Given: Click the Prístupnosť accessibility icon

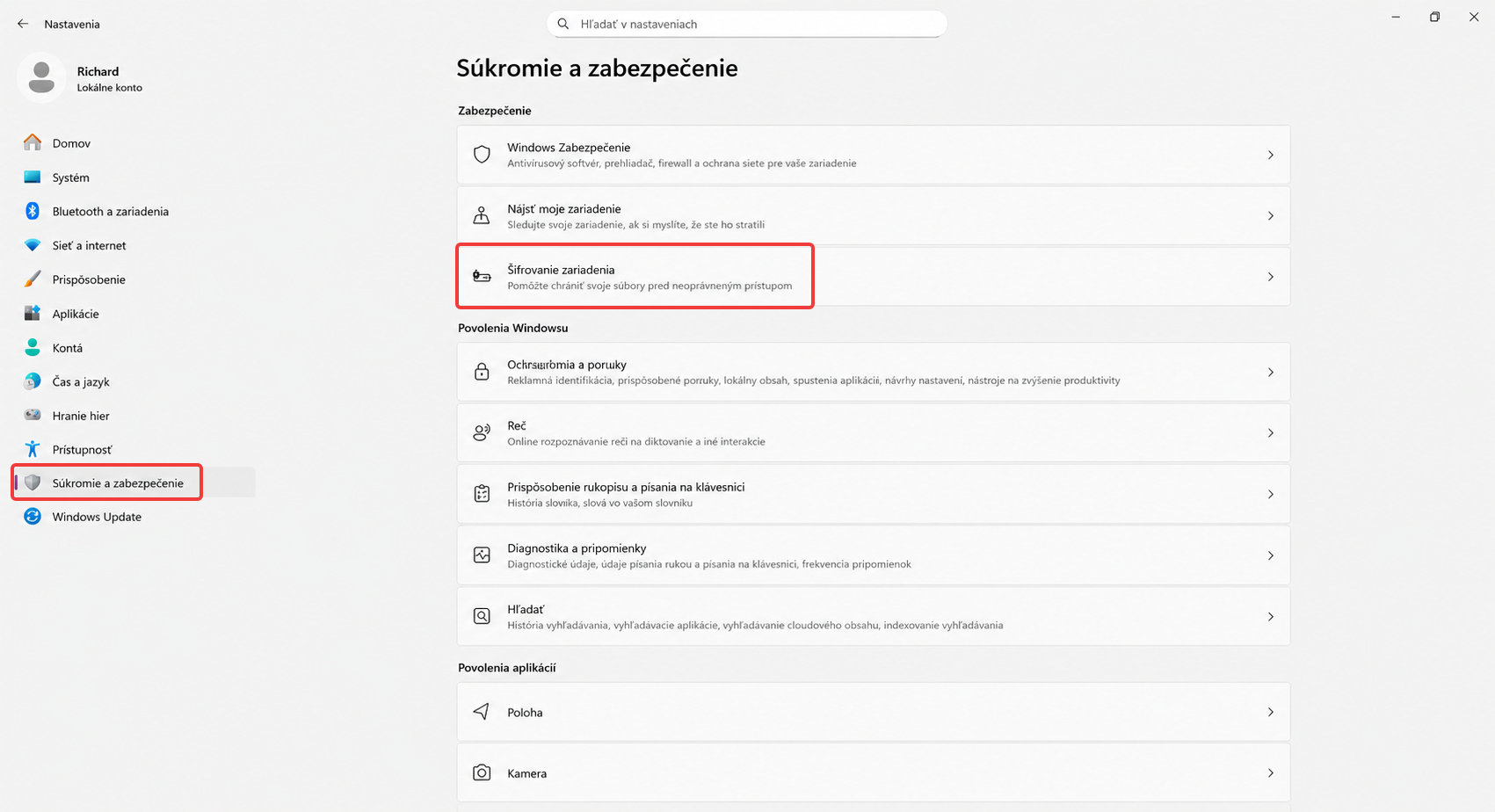Looking at the screenshot, I should click(33, 449).
